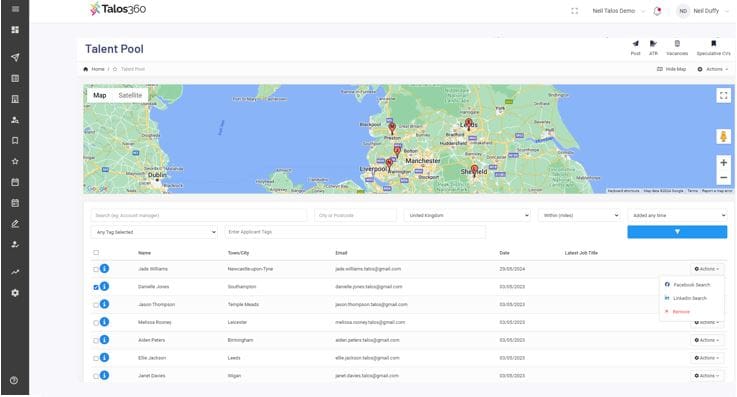This screenshot has height=397, width=737.
Task: Sort by the Date column header
Action: (504, 253)
